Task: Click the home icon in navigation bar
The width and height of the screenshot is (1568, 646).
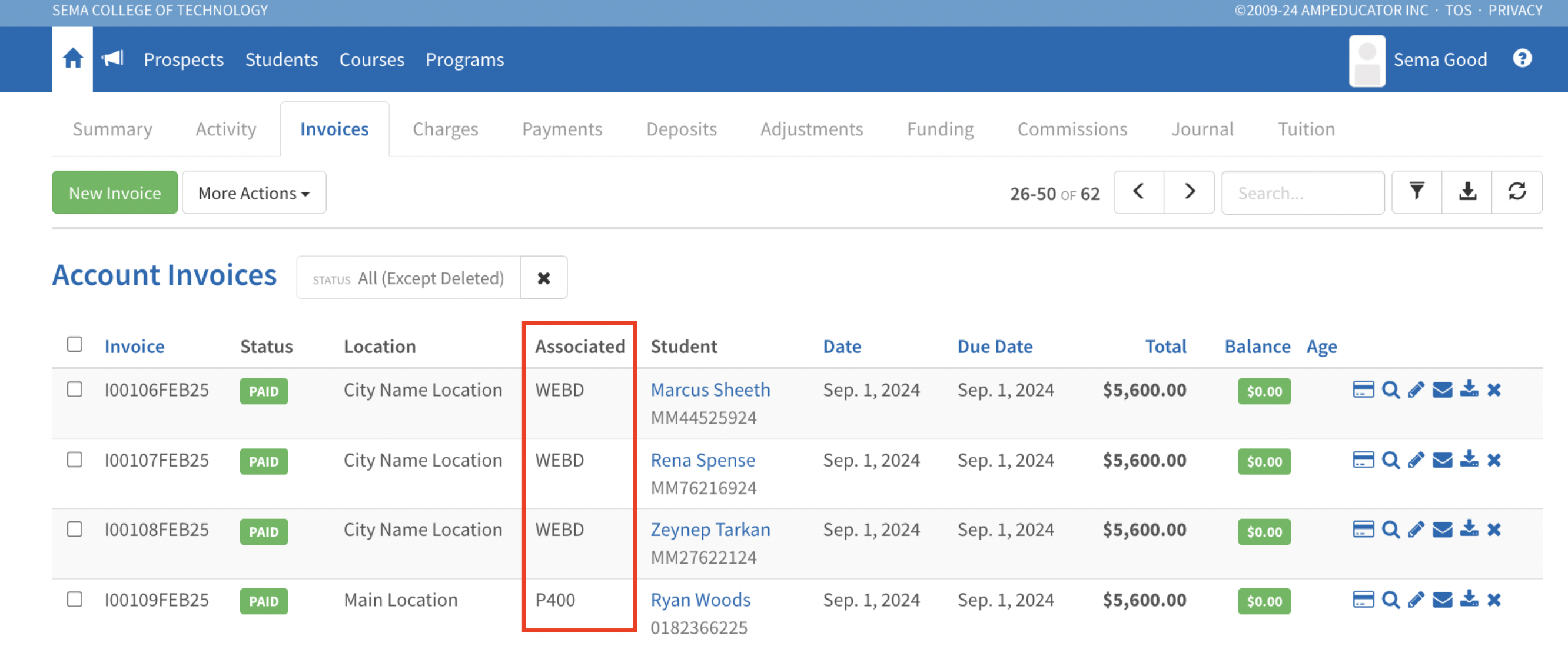Action: click(72, 59)
